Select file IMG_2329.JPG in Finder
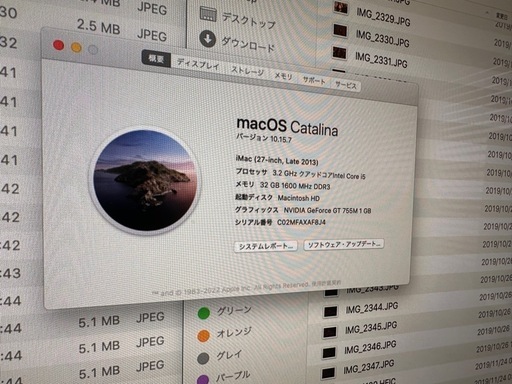This screenshot has height=384, width=512. coord(383,17)
